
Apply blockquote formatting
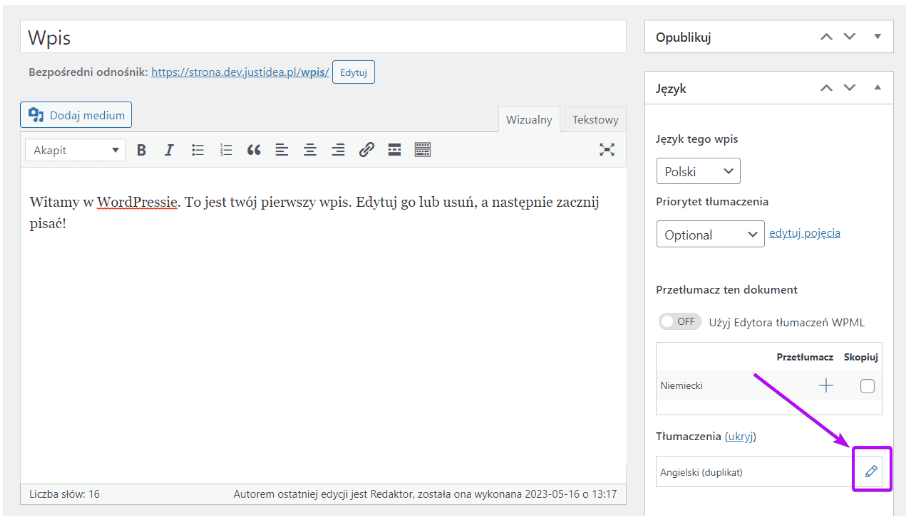254,150
